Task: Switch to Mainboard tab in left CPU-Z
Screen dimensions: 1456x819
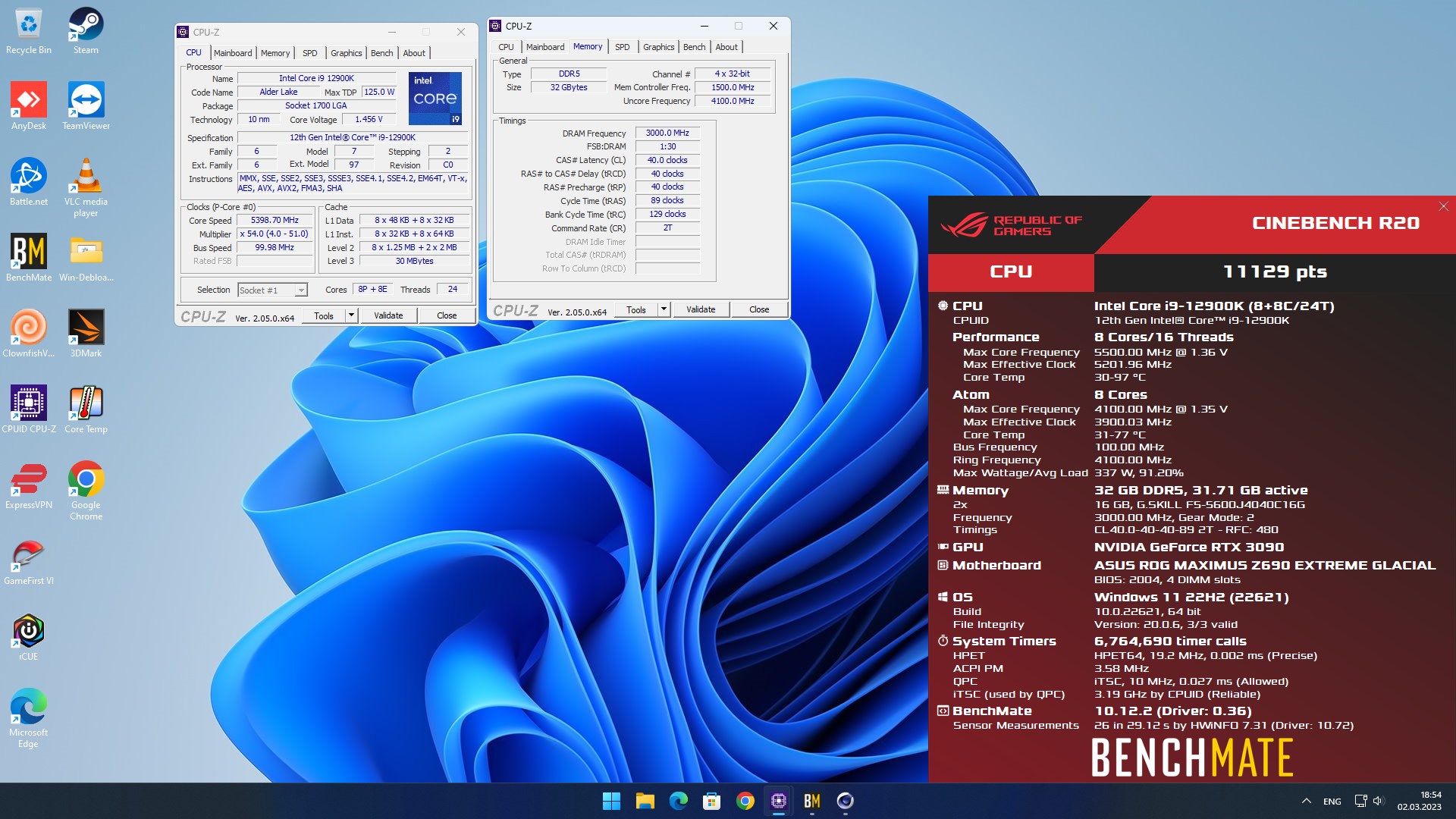Action: (x=232, y=53)
